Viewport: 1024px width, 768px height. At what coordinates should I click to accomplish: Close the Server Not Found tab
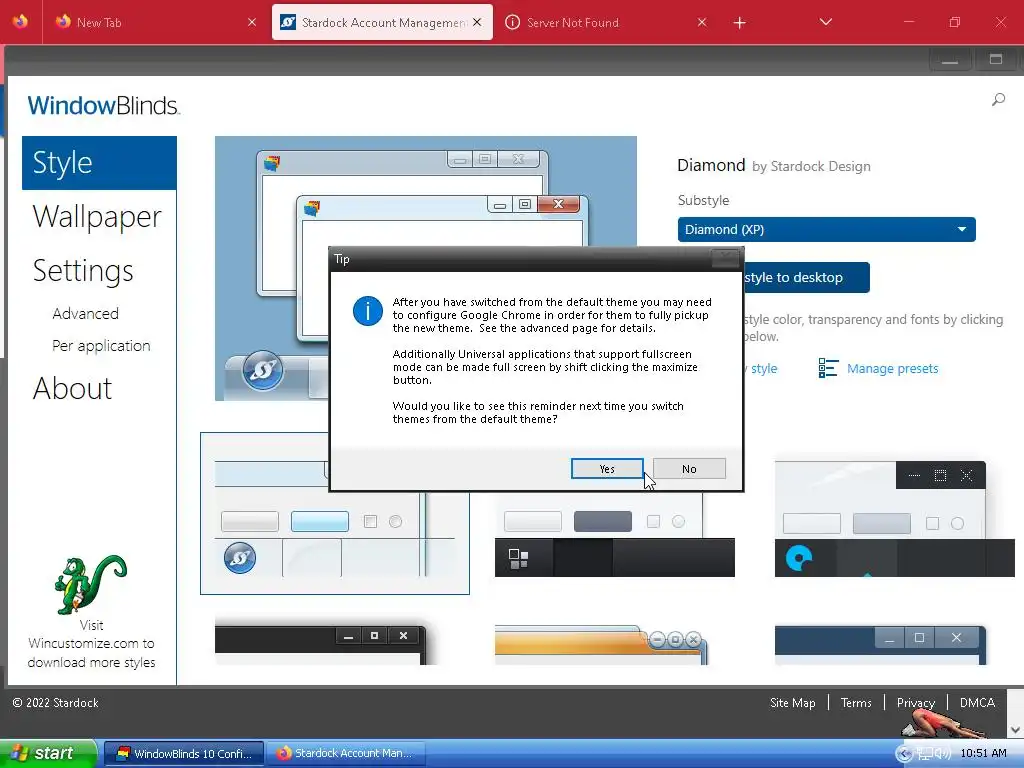pyautogui.click(x=702, y=22)
